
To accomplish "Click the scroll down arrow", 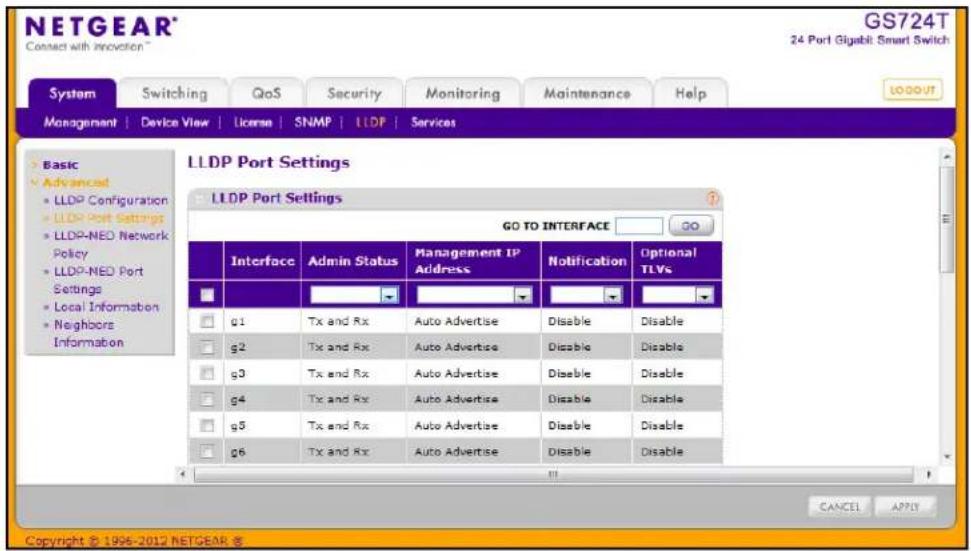I will (x=947, y=458).
